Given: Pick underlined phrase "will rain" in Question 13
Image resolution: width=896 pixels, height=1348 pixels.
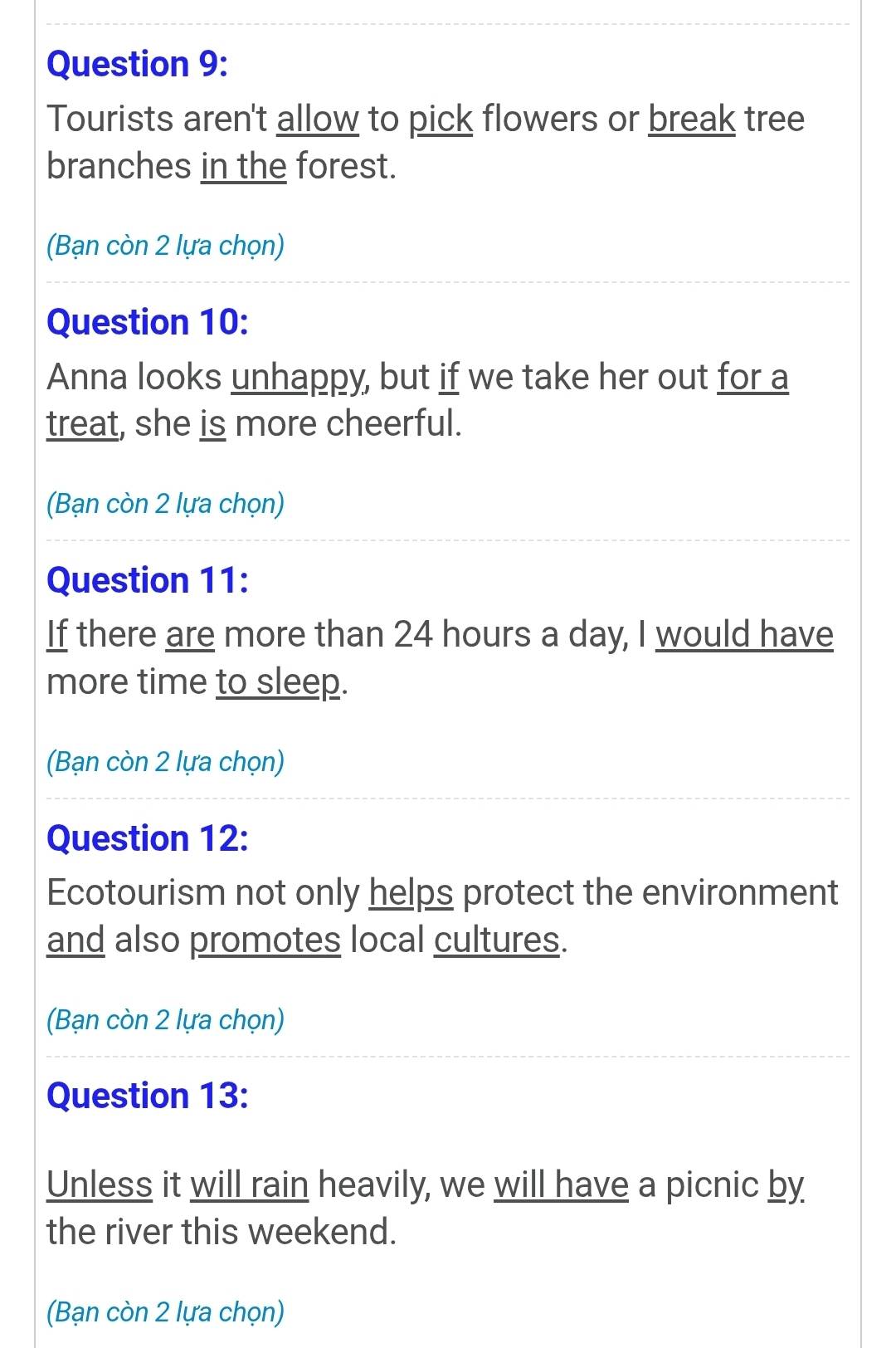Looking at the screenshot, I should tap(250, 1184).
